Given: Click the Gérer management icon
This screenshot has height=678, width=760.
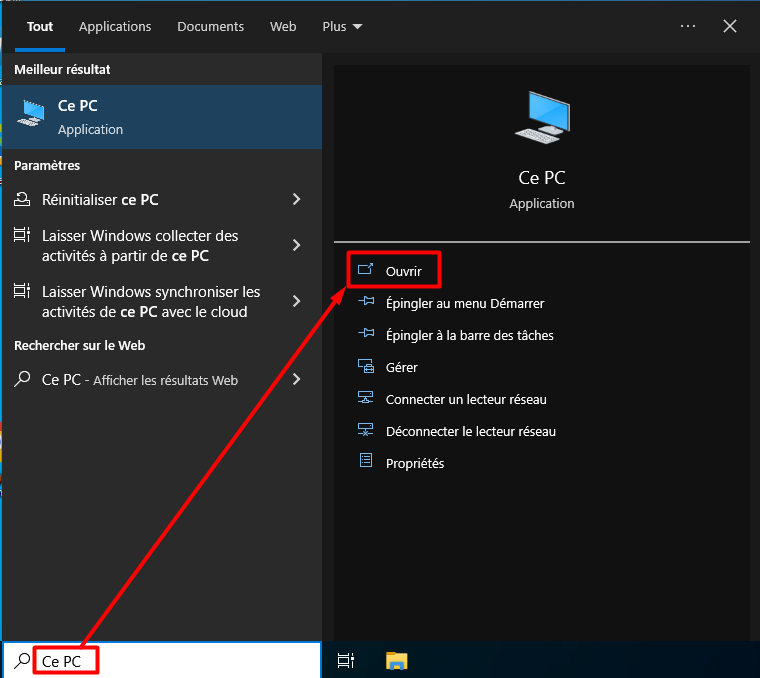Looking at the screenshot, I should pyautogui.click(x=366, y=366).
